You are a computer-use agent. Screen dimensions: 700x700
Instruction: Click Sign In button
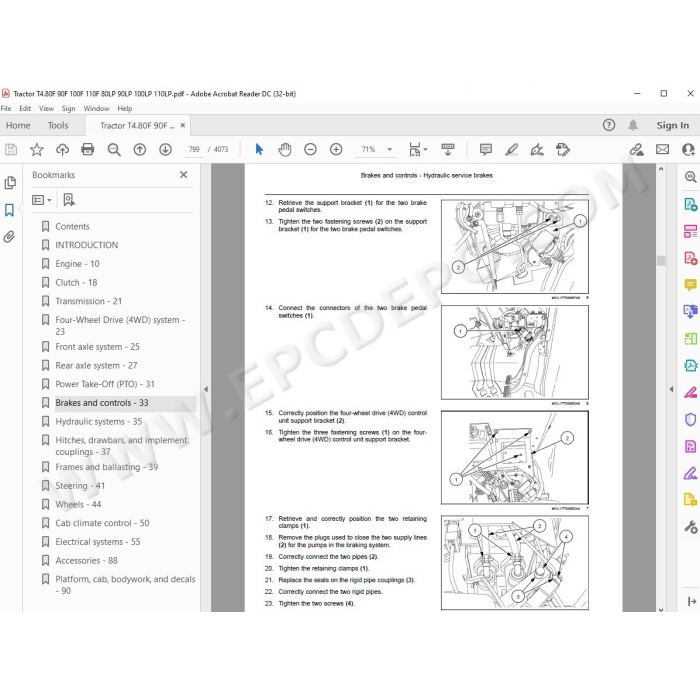pos(672,125)
